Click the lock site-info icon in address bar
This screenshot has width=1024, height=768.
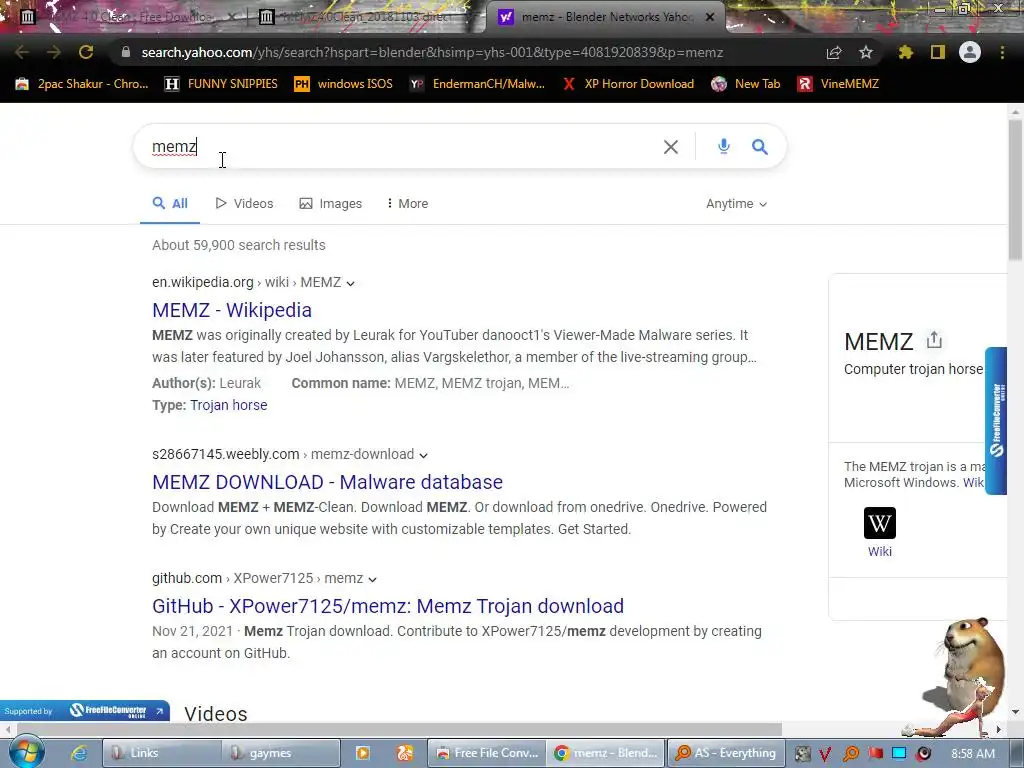pos(126,52)
